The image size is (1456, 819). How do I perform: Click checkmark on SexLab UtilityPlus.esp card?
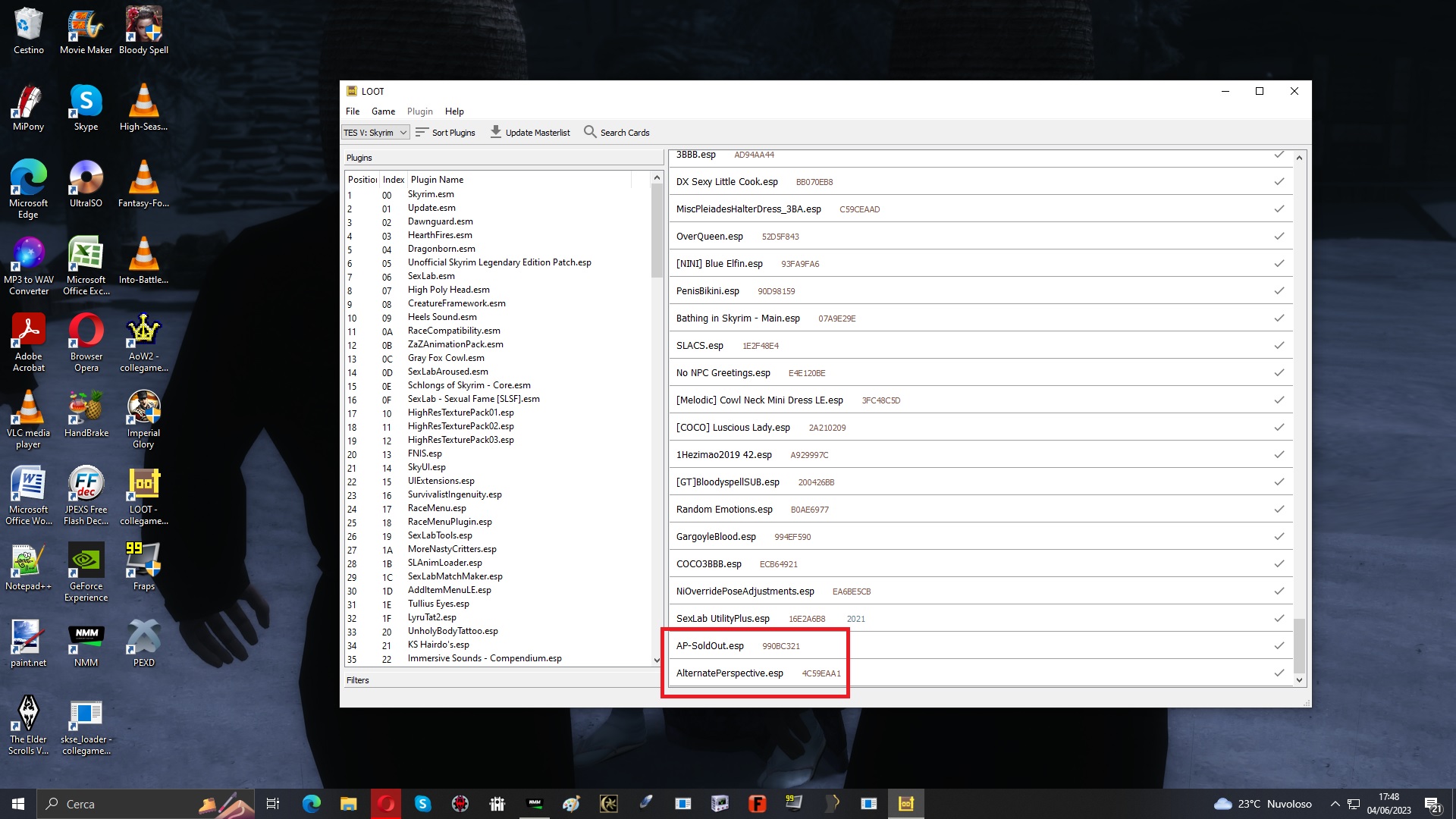pyautogui.click(x=1279, y=618)
